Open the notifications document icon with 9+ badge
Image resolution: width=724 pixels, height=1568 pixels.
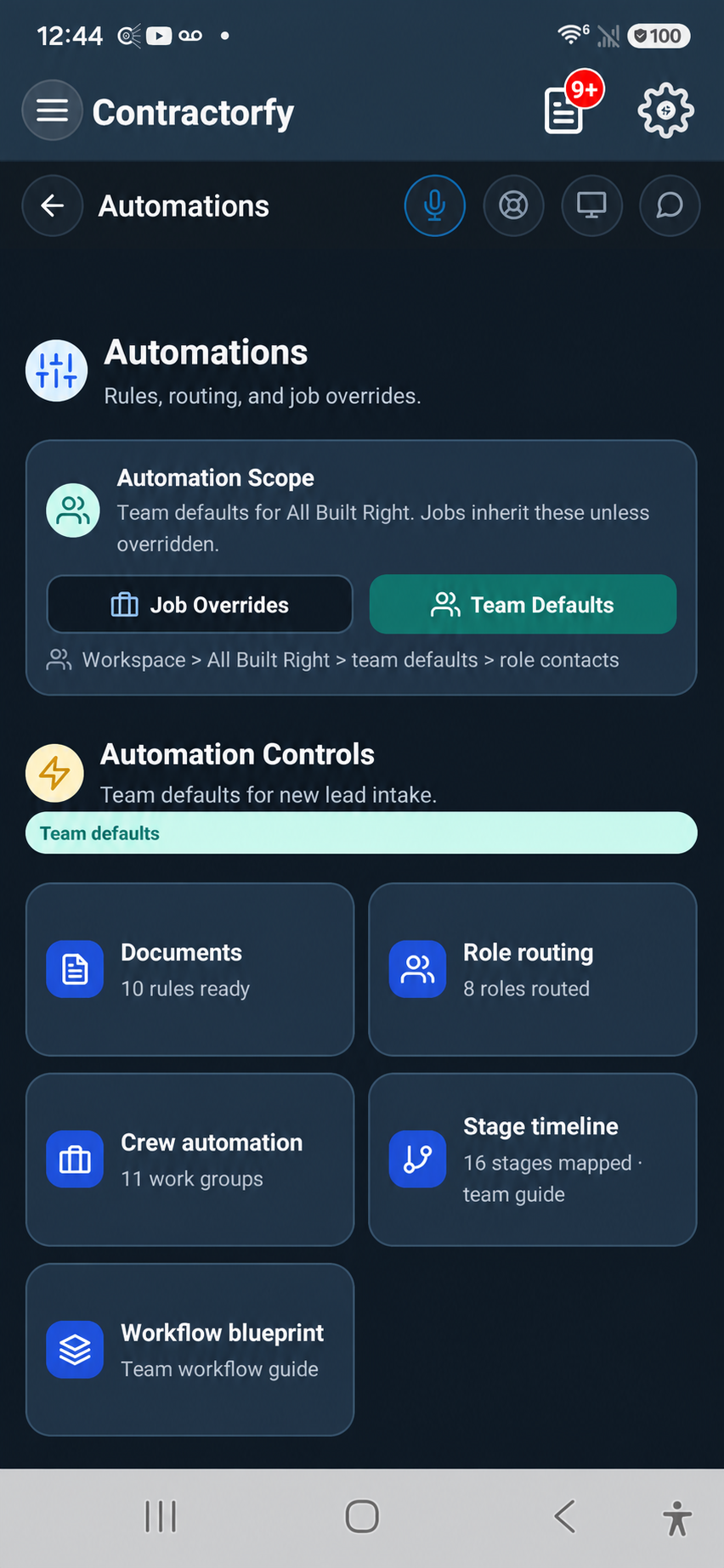click(x=572, y=104)
